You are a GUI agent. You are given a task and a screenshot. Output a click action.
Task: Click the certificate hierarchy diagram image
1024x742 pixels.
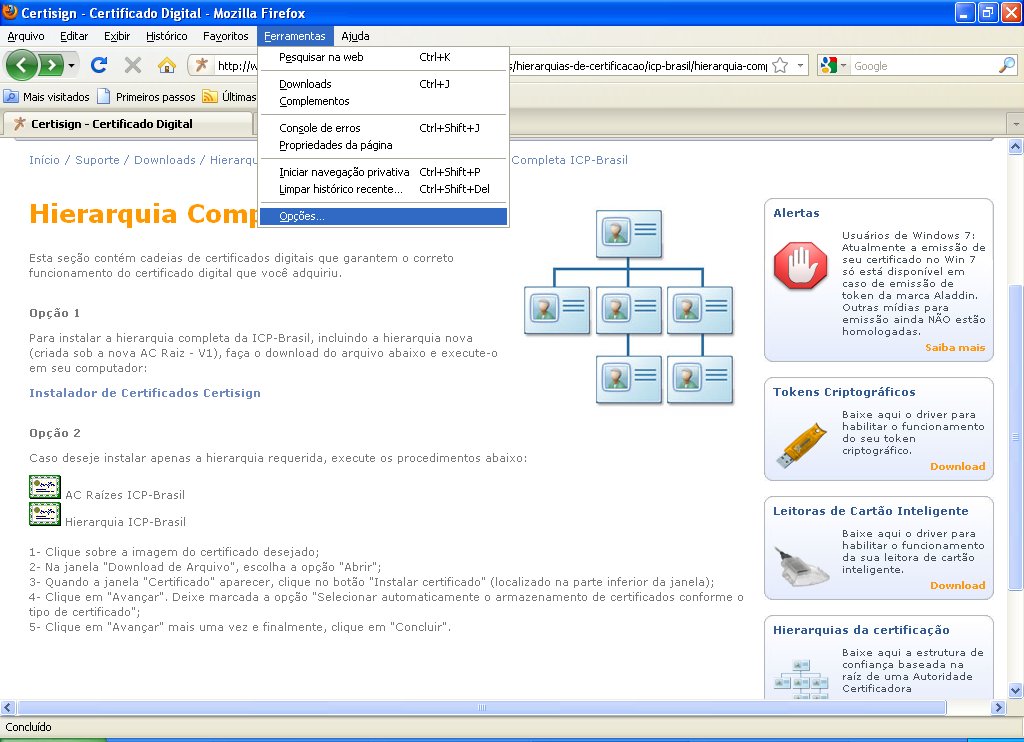[629, 306]
